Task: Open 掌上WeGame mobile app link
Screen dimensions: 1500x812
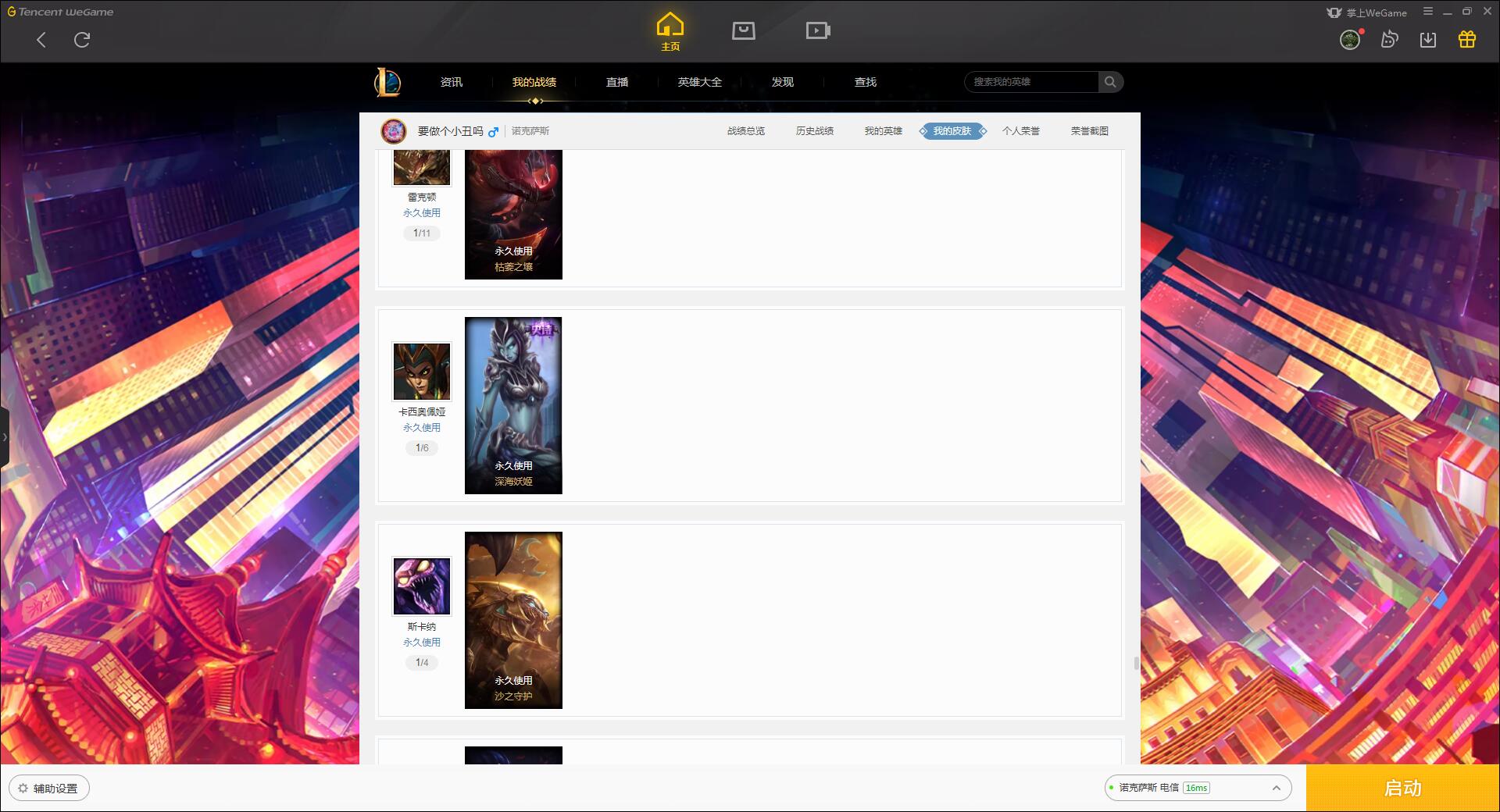Action: [x=1366, y=12]
